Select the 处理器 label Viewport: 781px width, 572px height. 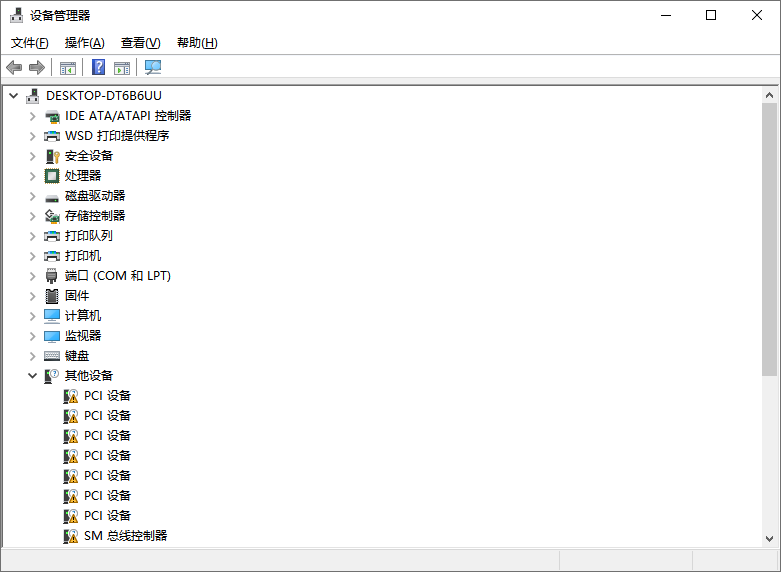tap(83, 176)
